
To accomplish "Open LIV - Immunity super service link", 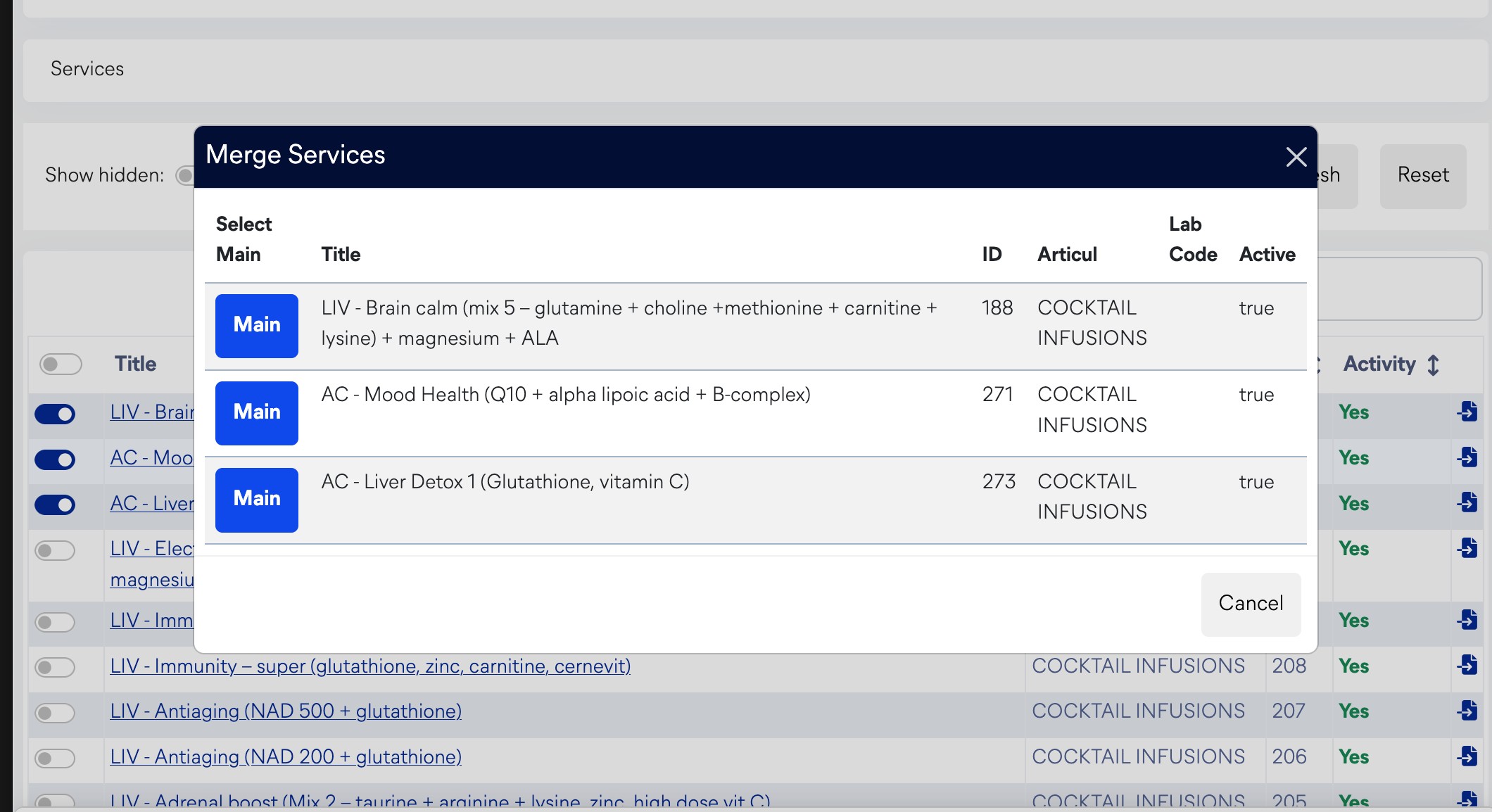I will (370, 666).
